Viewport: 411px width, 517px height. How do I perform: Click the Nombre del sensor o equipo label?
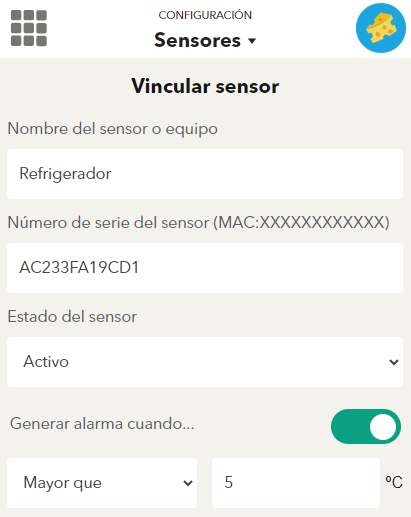click(x=113, y=129)
